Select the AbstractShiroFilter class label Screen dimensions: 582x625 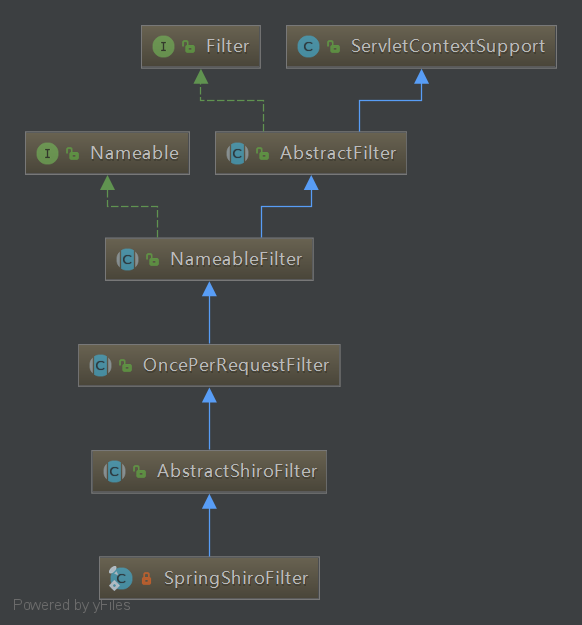[x=237, y=472]
